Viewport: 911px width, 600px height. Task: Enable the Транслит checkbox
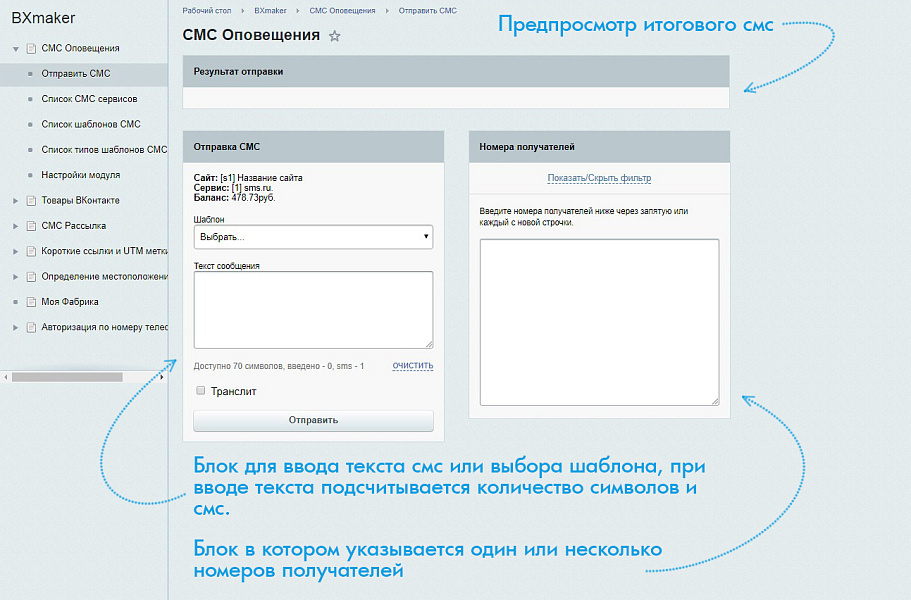200,391
